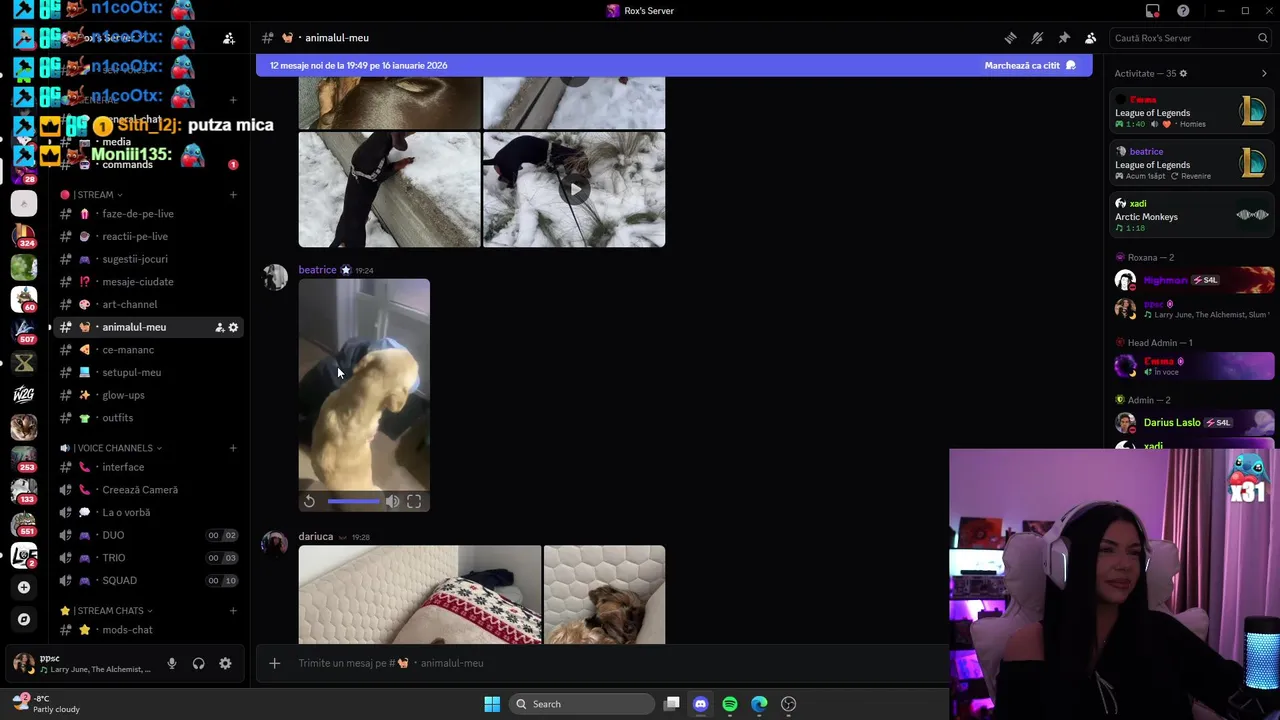Open Microsoft Edge from the taskbar

[x=759, y=704]
